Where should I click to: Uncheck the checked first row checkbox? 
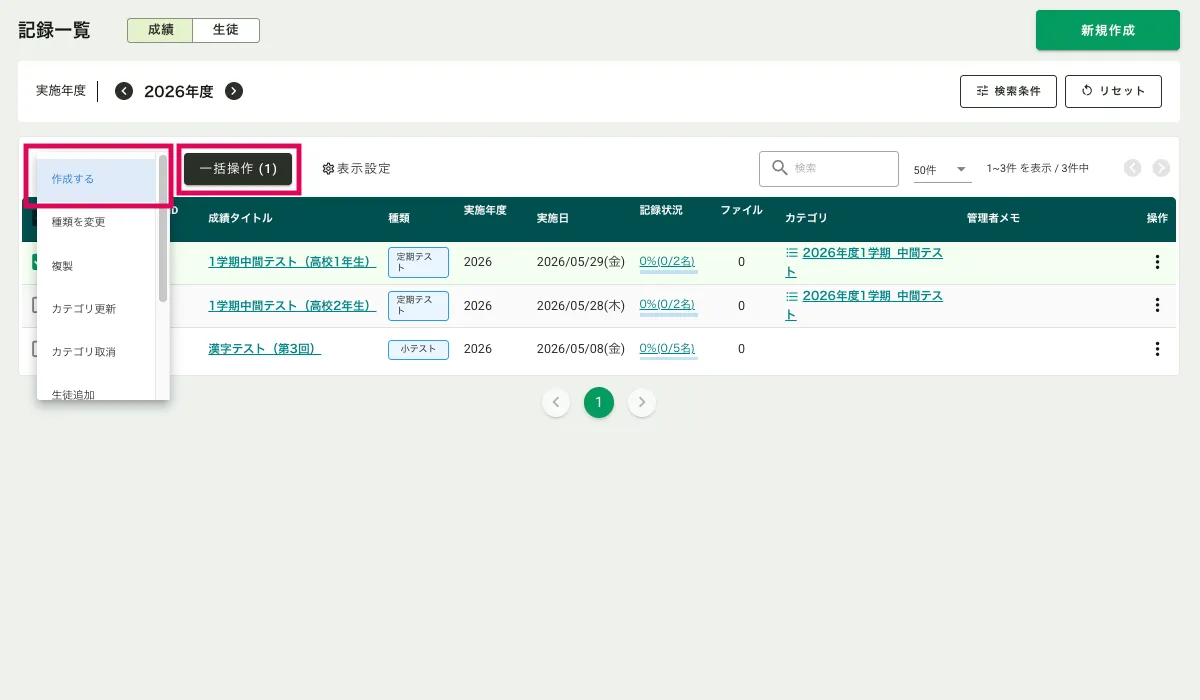click(x=32, y=262)
